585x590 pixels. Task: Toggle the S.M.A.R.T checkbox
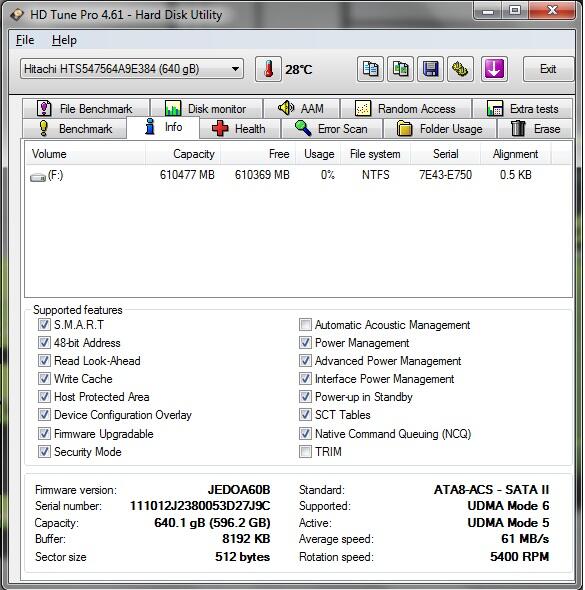coord(44,324)
